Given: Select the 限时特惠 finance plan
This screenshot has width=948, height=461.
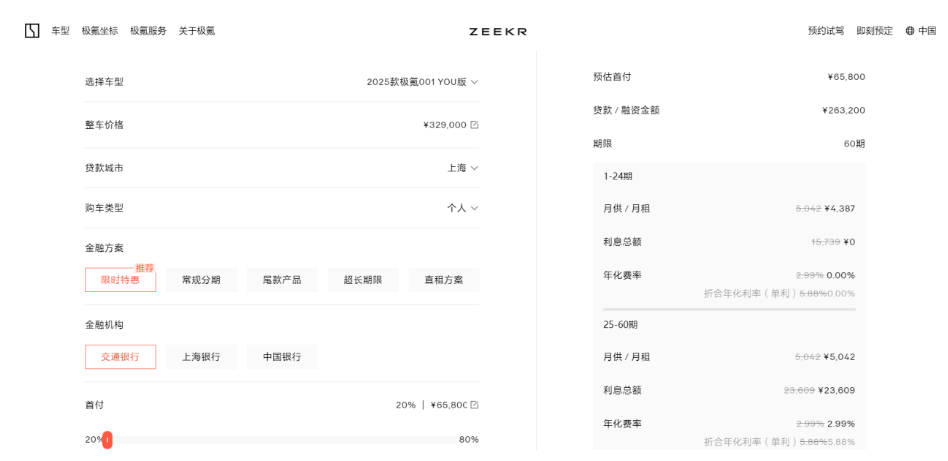Looking at the screenshot, I should tap(120, 280).
